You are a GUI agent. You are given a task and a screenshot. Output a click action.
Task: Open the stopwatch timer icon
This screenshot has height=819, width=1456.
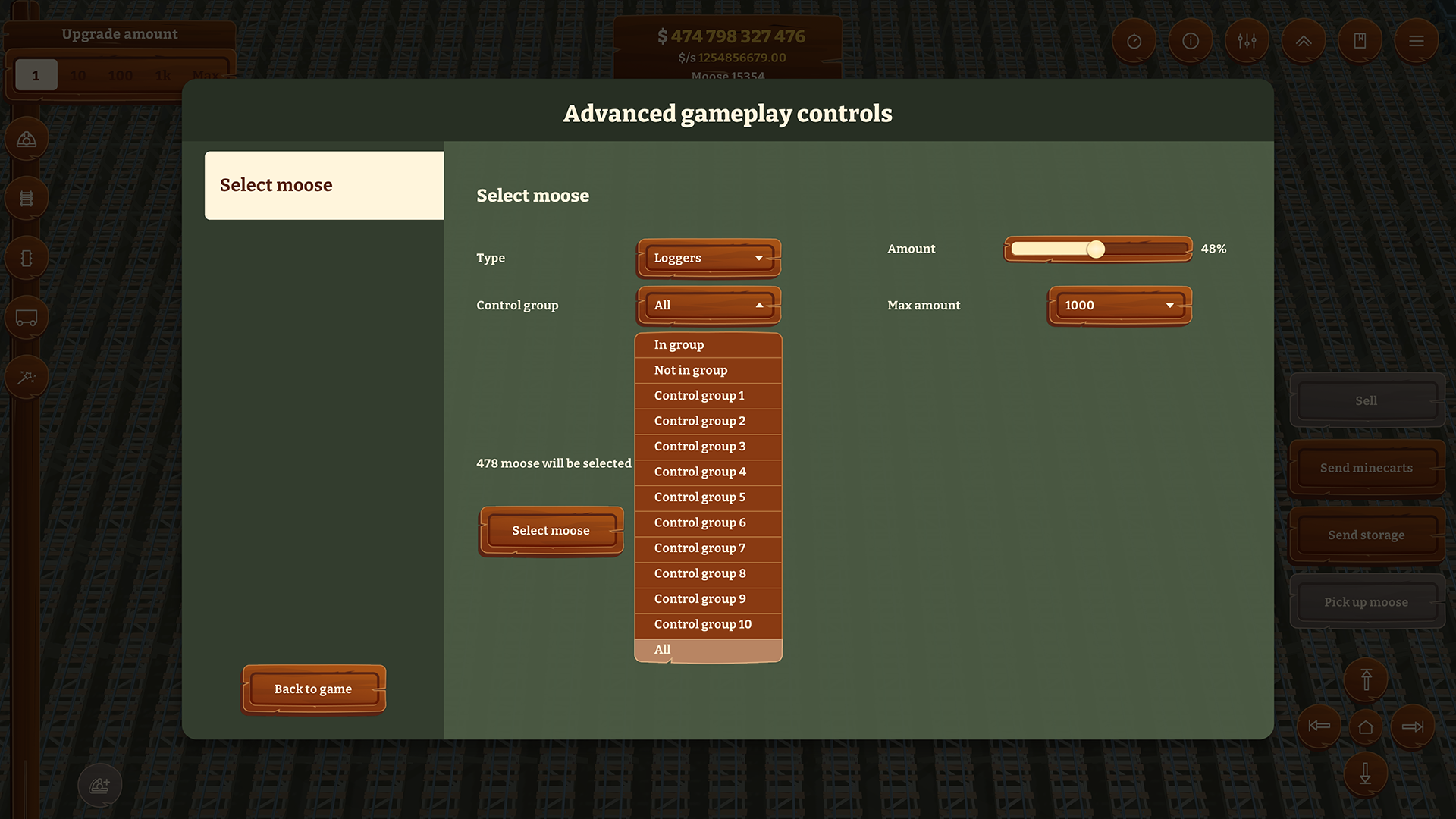(1134, 41)
